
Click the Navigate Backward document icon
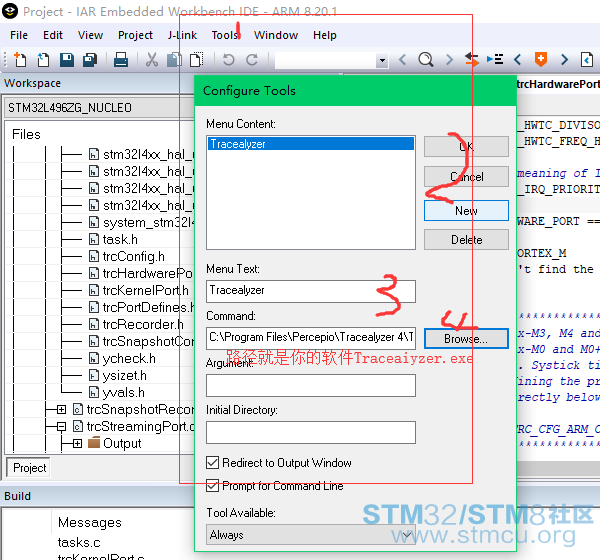pos(587,60)
